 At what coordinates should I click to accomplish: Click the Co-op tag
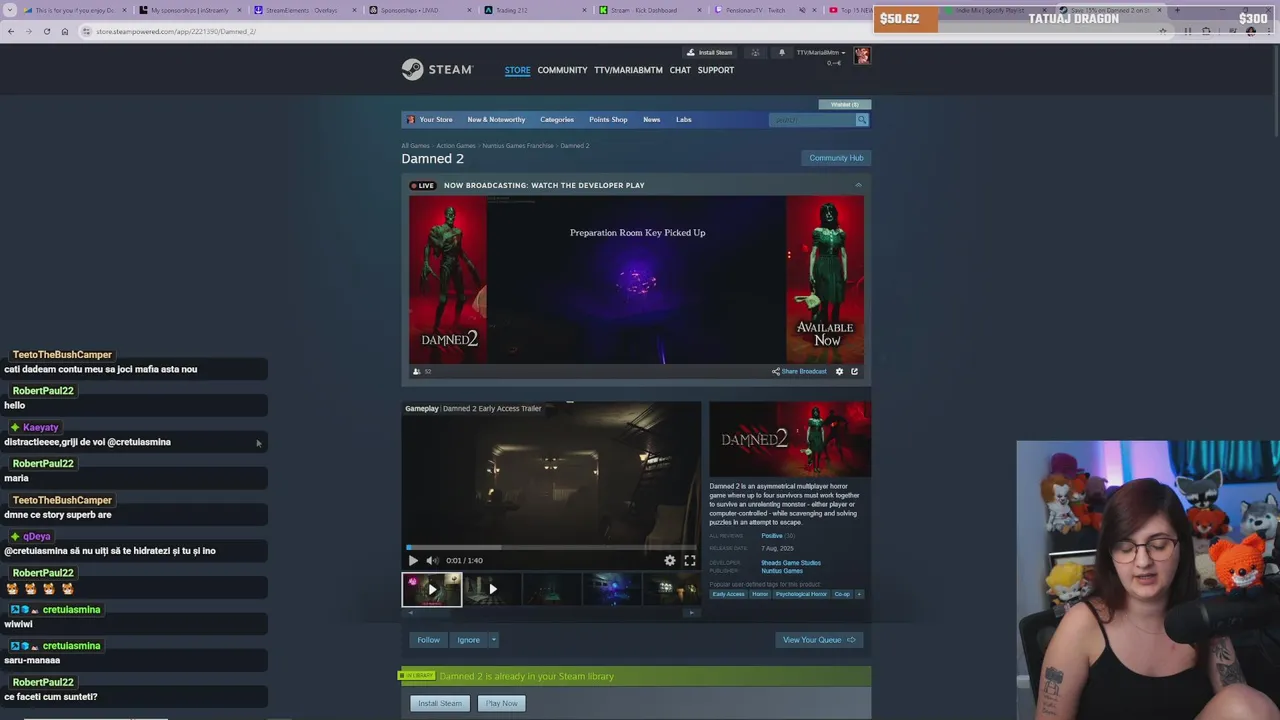(x=842, y=594)
